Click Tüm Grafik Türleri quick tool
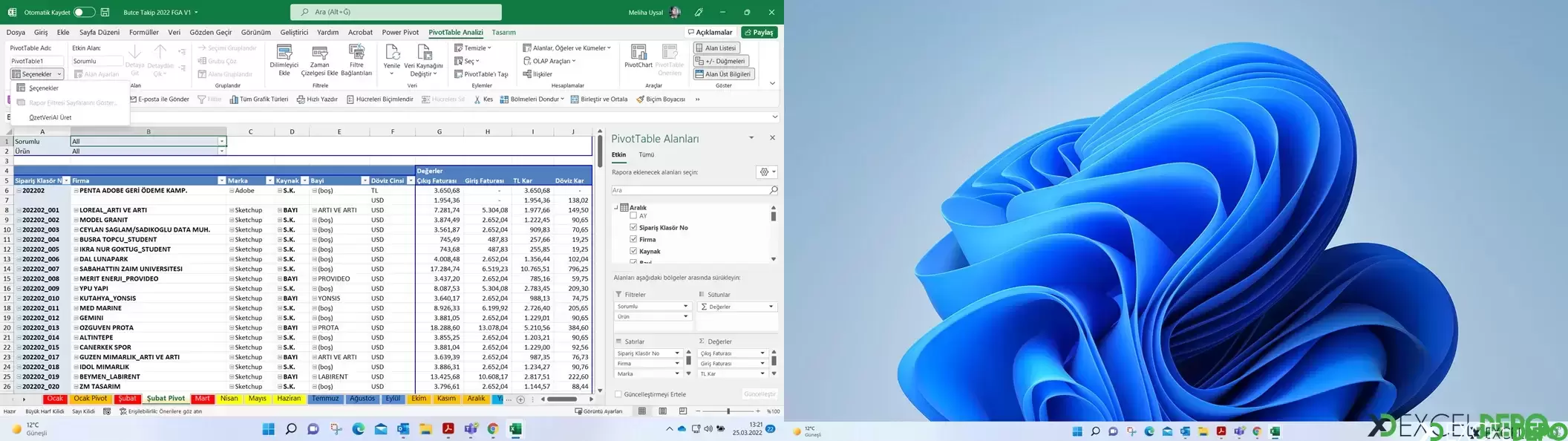 click(x=258, y=99)
